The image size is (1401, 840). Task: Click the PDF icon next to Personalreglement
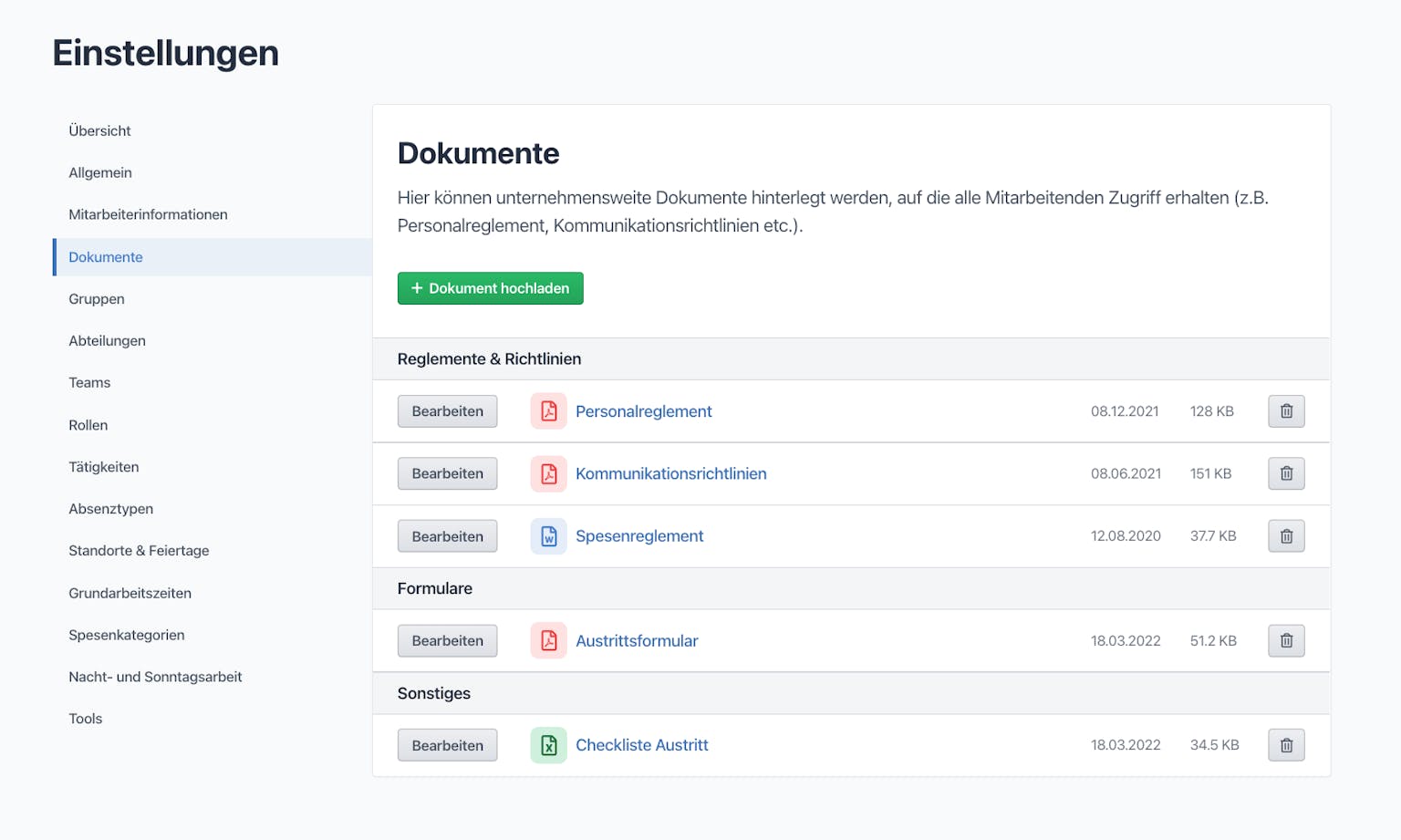[548, 411]
